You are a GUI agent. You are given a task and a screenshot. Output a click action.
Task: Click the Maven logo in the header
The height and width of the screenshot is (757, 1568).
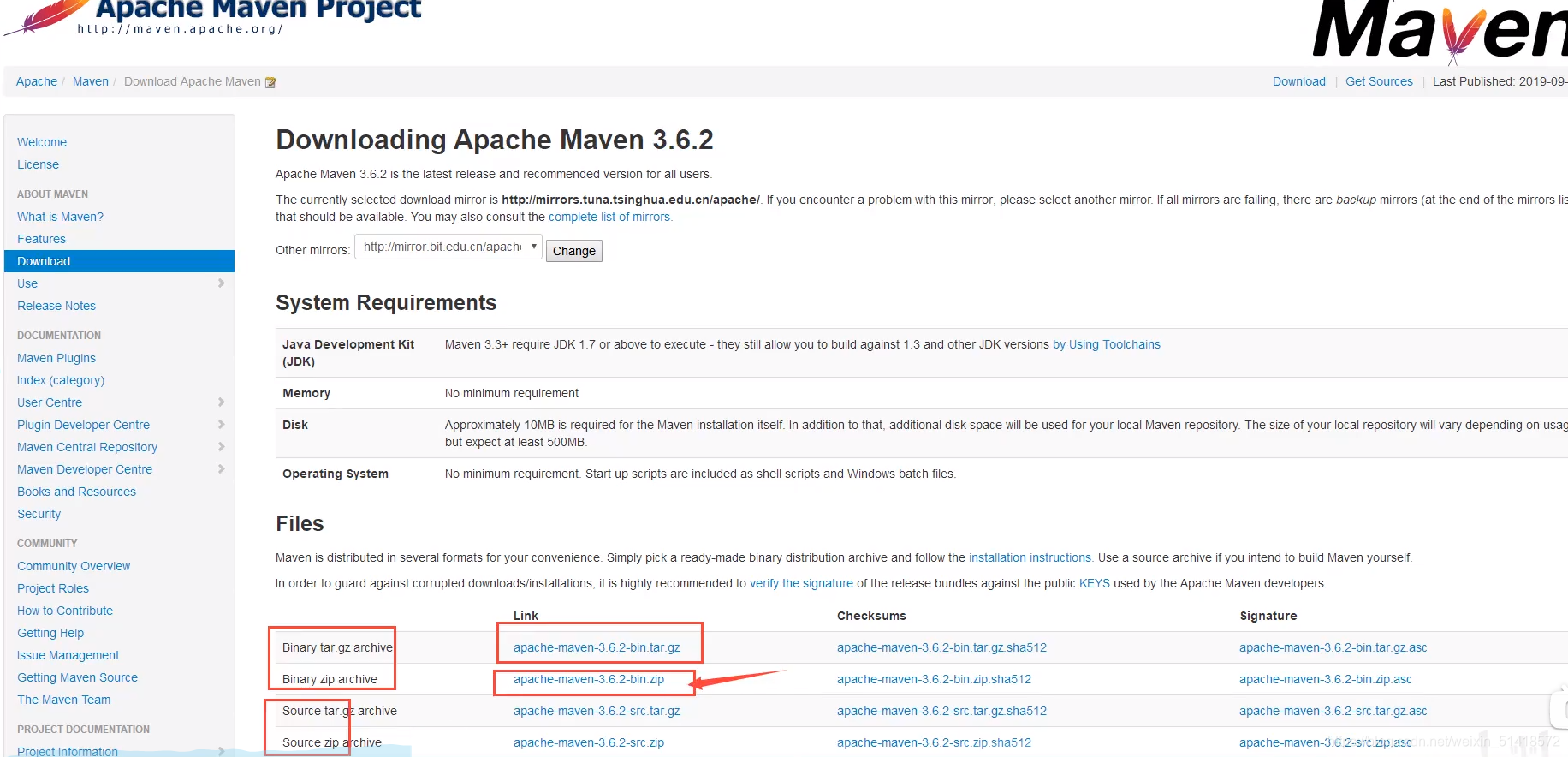point(1440,31)
